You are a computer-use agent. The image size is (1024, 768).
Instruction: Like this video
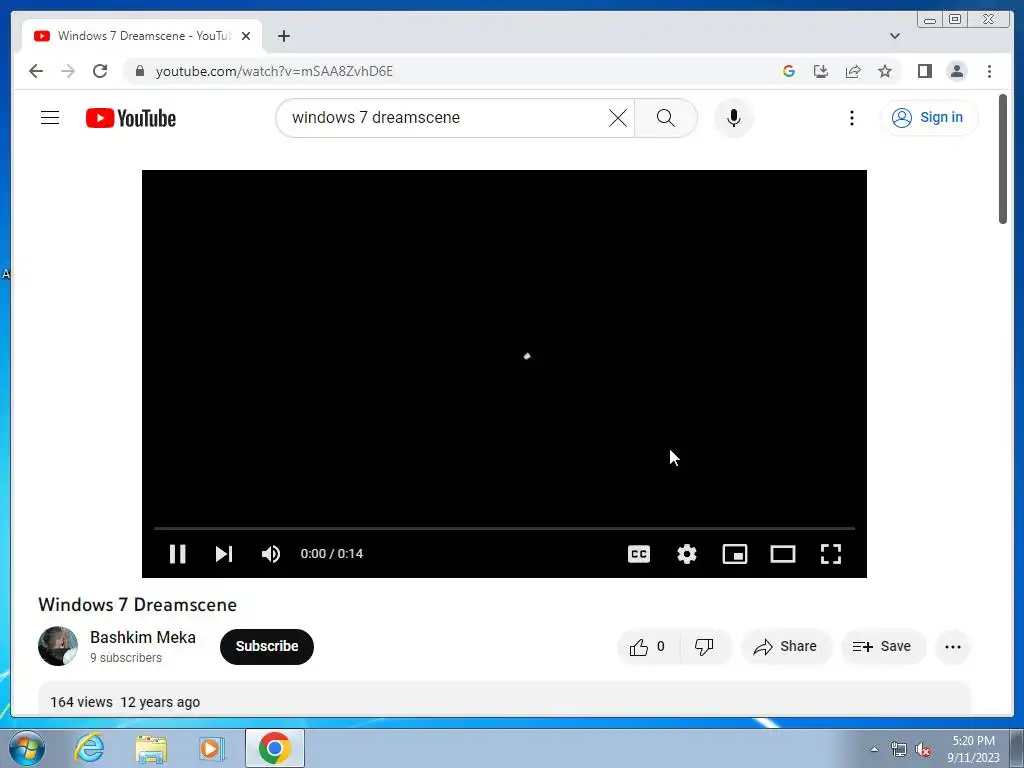pyautogui.click(x=648, y=647)
